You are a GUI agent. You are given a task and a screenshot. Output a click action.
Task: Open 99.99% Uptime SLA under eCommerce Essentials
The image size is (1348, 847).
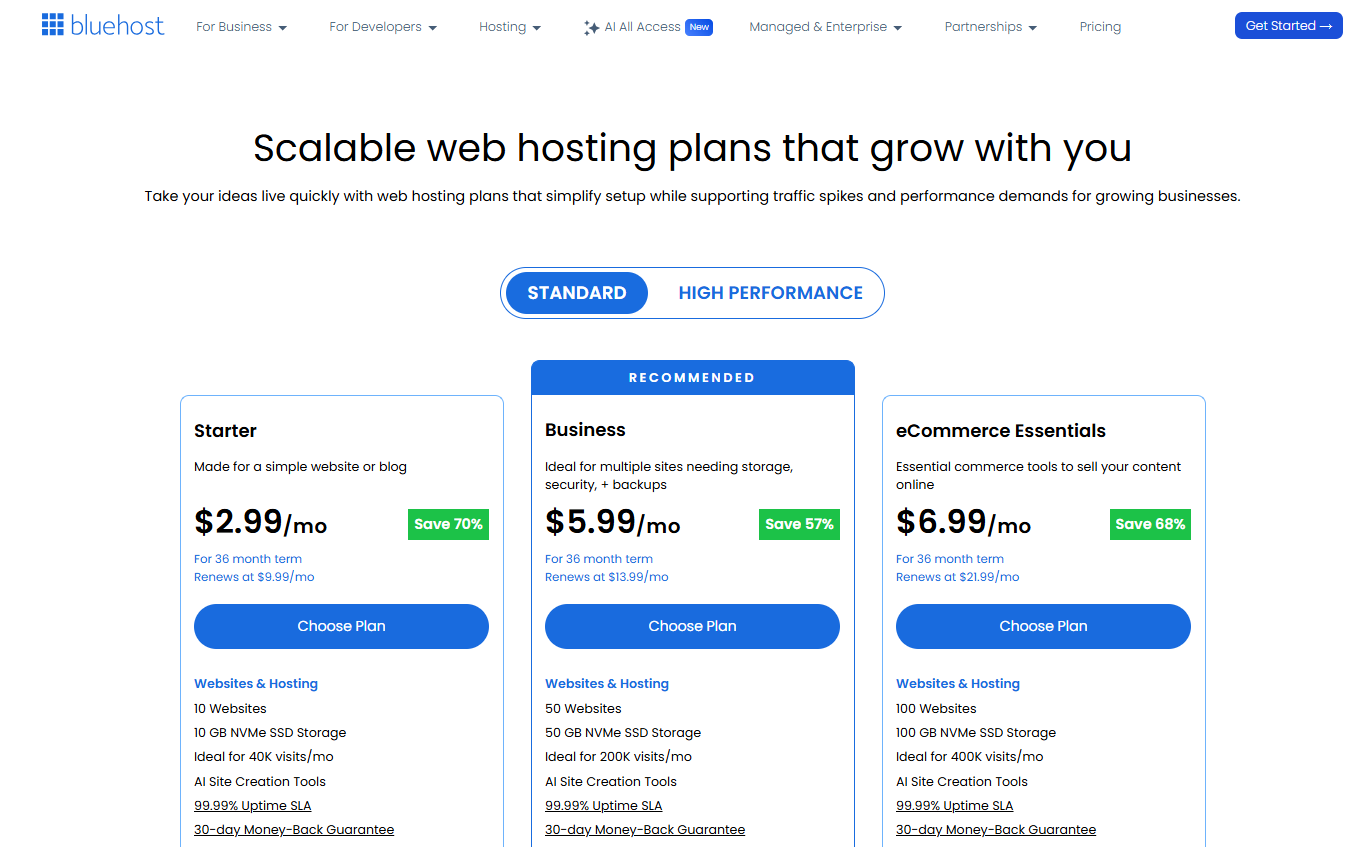tap(955, 806)
